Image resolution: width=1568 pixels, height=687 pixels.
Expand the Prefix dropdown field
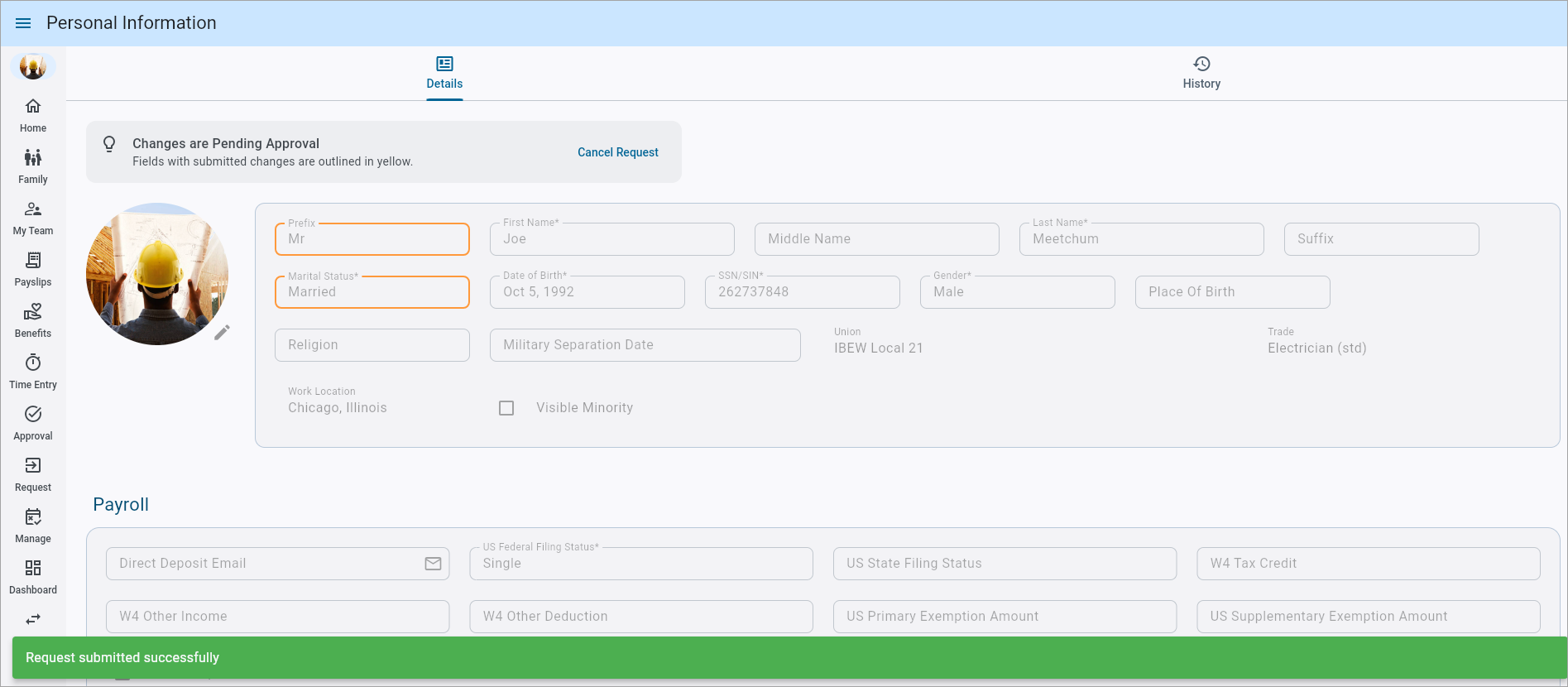tap(372, 239)
